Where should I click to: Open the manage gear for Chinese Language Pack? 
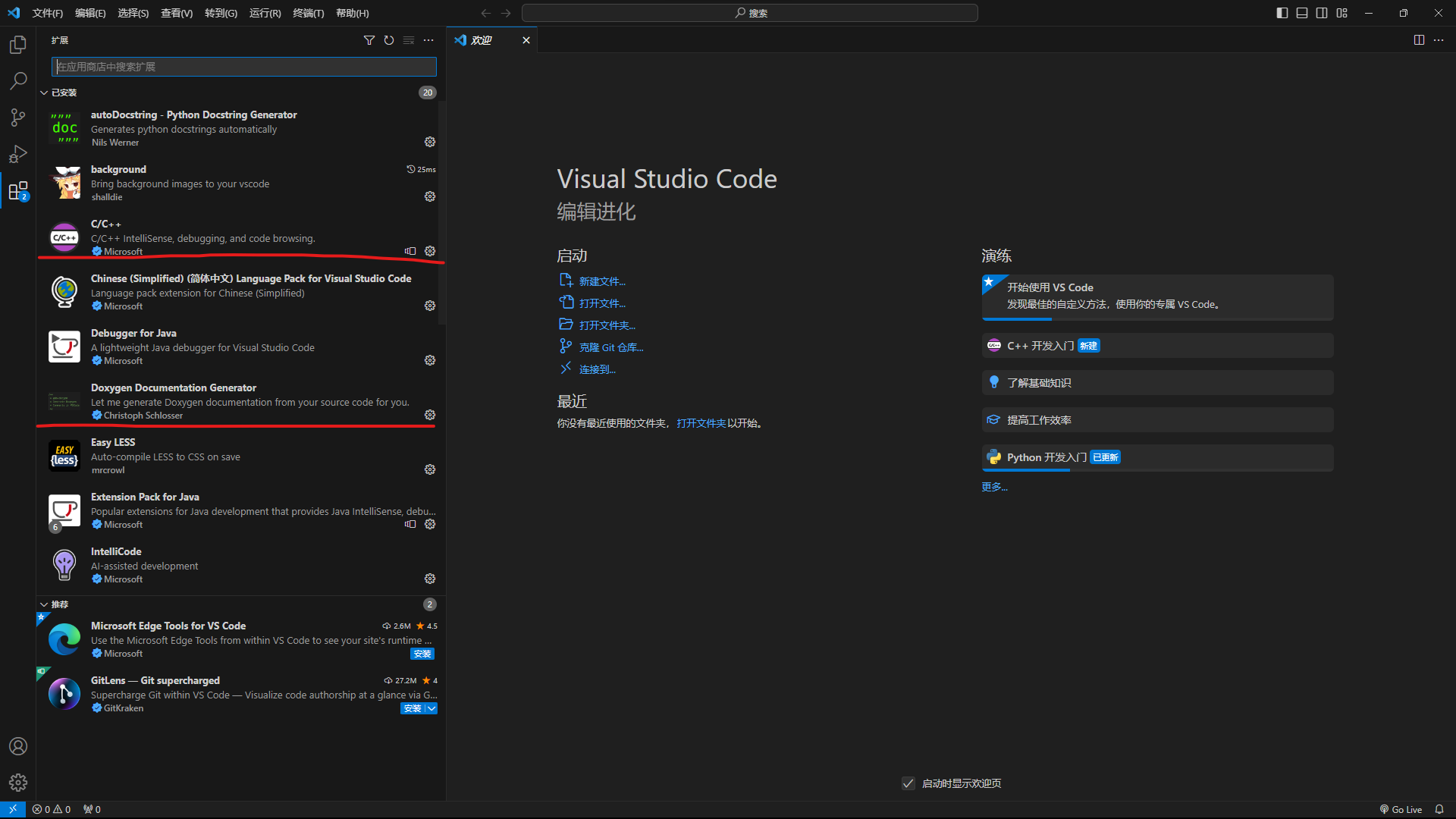pyautogui.click(x=430, y=306)
